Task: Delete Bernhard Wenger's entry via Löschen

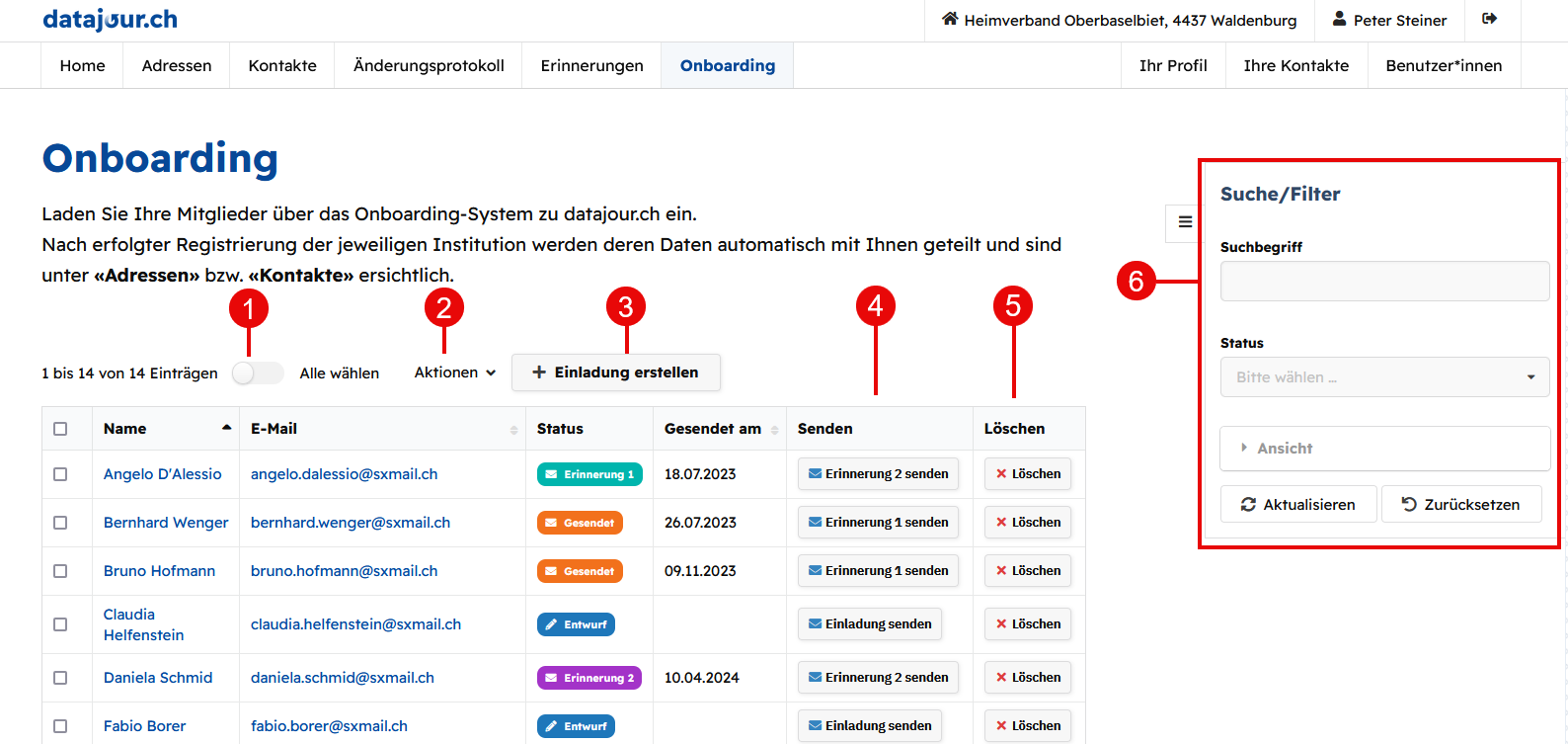Action: pos(1028,523)
